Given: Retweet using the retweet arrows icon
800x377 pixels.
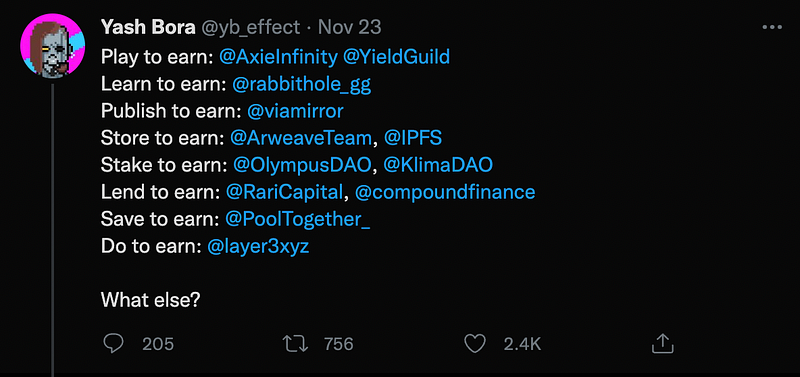Looking at the screenshot, I should (x=295, y=344).
